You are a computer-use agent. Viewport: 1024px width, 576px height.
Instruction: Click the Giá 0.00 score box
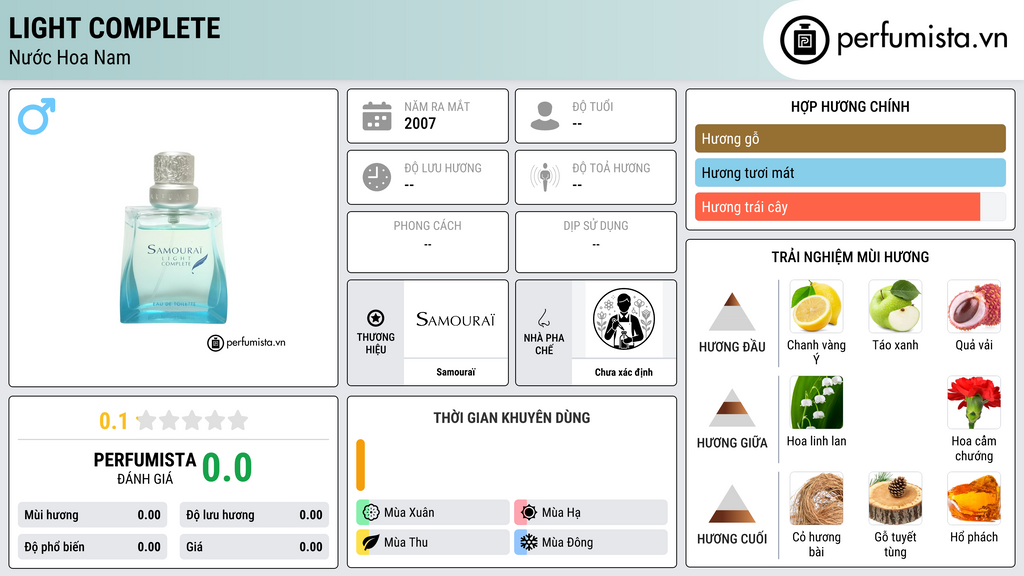[254, 547]
